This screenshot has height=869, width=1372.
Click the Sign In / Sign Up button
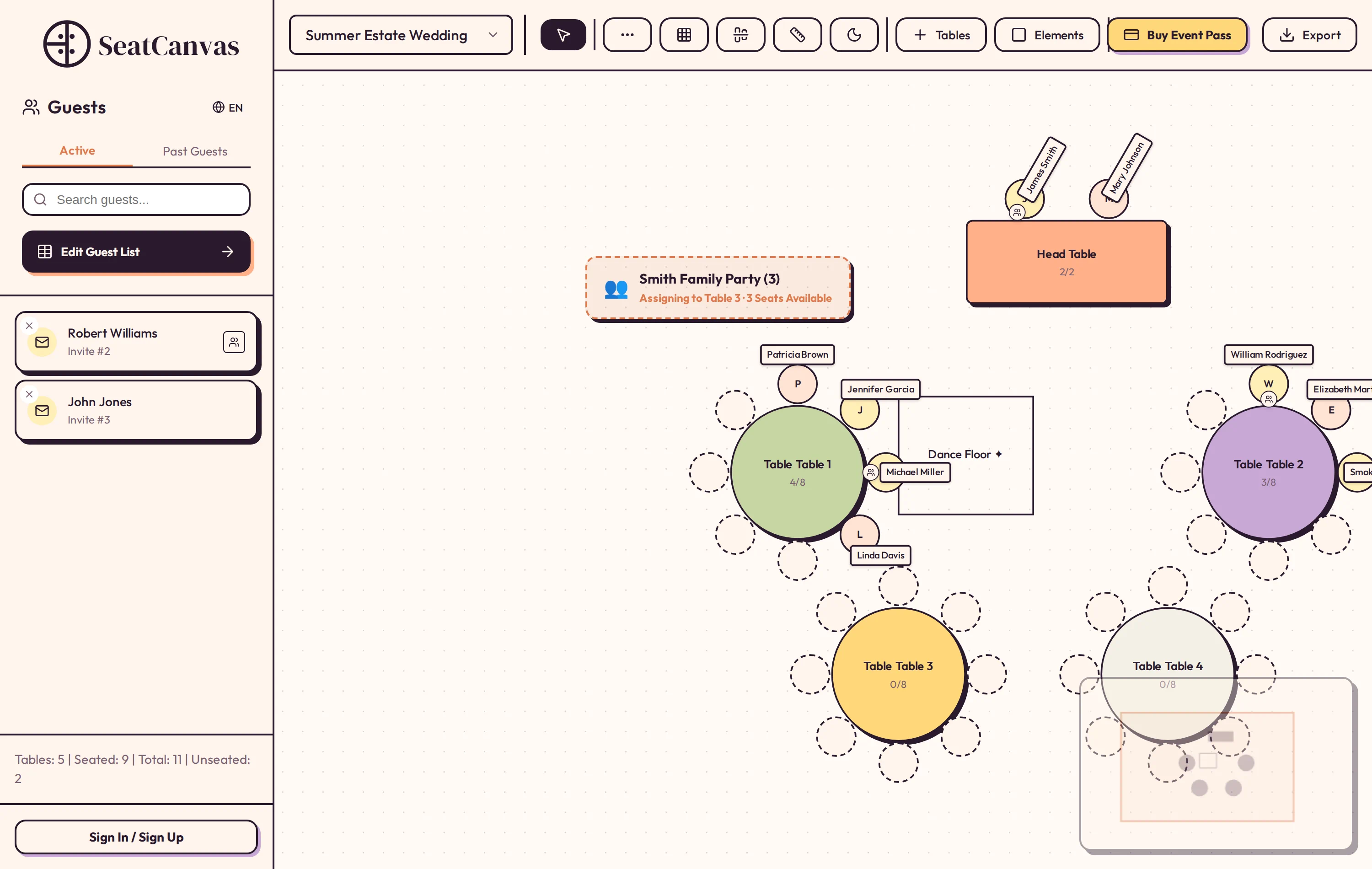pyautogui.click(x=136, y=837)
